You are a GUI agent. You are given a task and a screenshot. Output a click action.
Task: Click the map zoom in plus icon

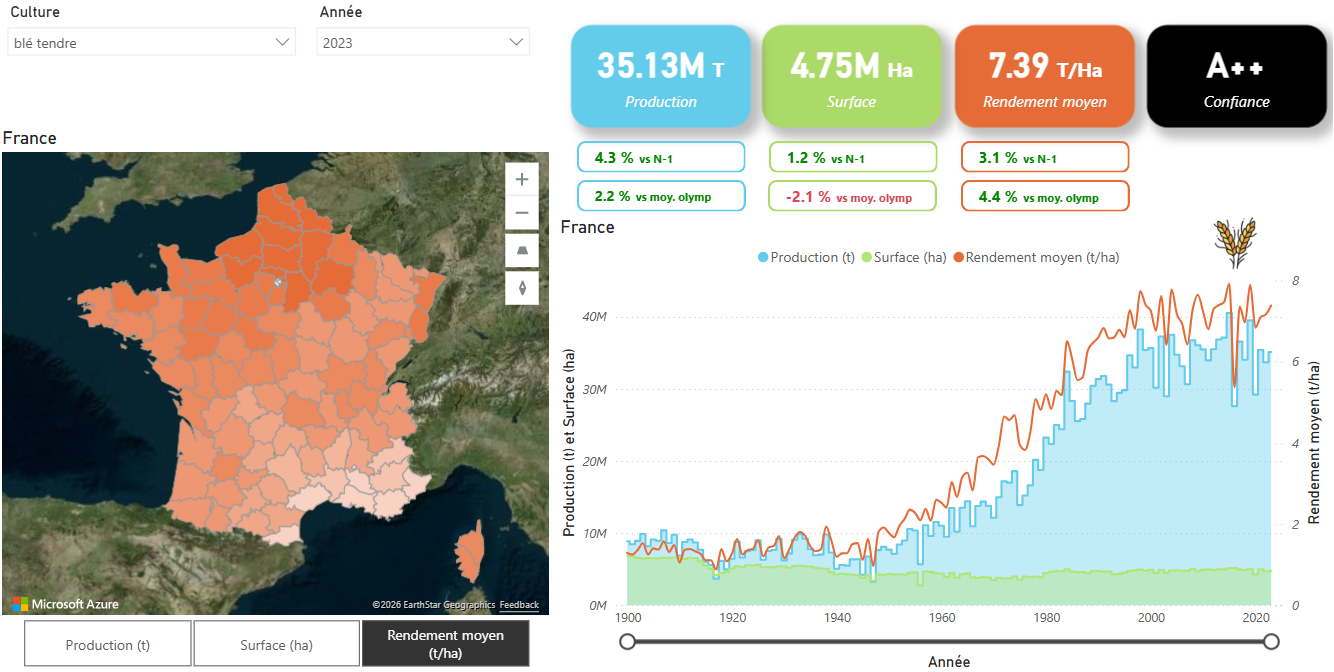pyautogui.click(x=521, y=180)
